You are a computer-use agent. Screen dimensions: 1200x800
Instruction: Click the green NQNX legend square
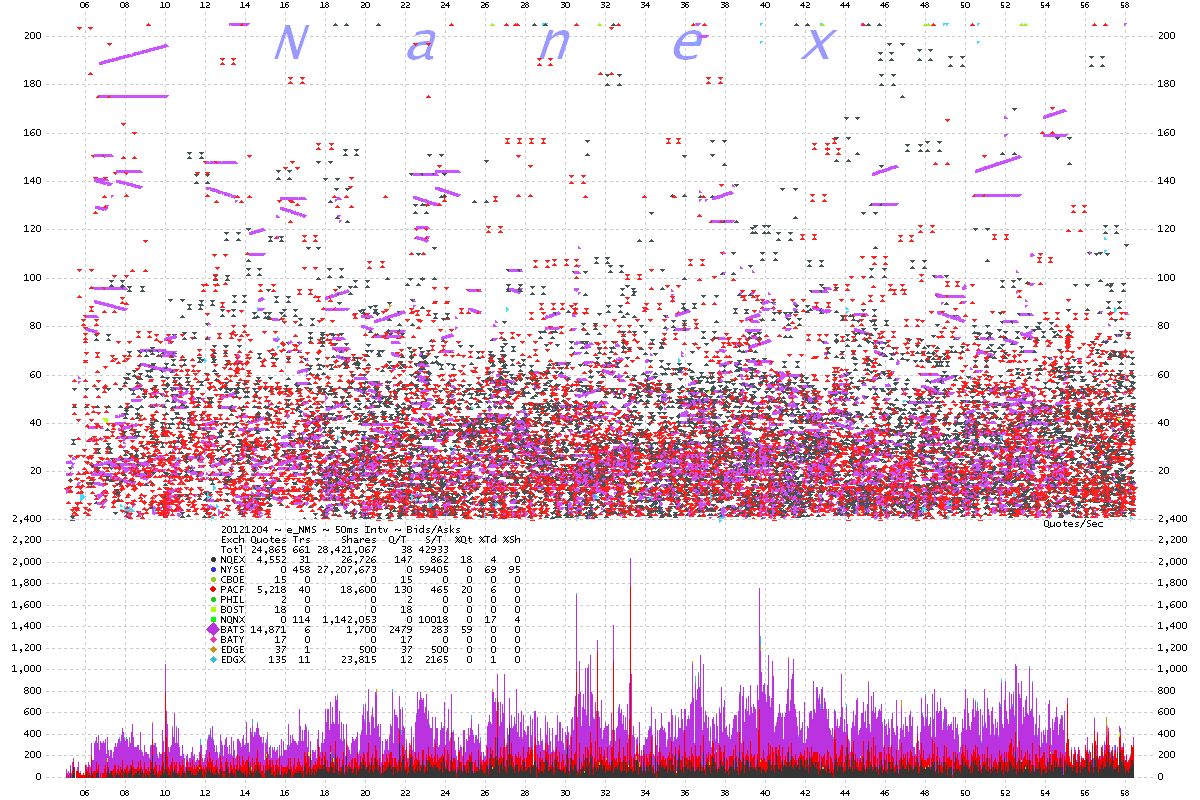(213, 620)
